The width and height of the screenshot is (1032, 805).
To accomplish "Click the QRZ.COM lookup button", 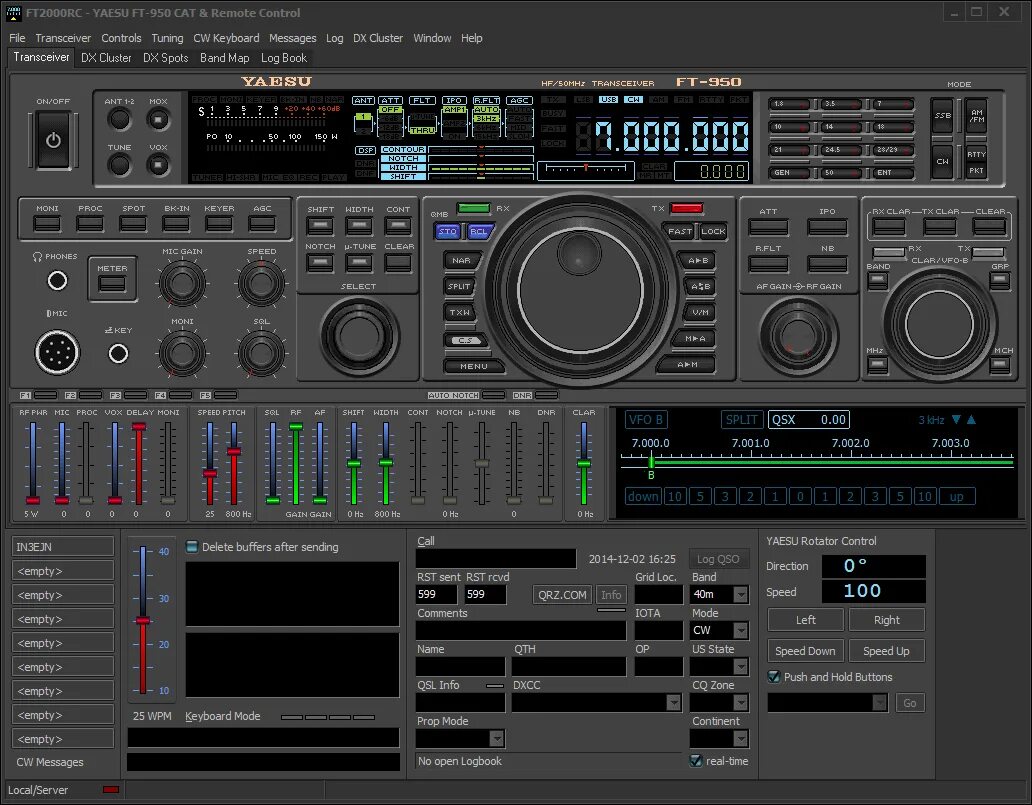I will click(562, 595).
